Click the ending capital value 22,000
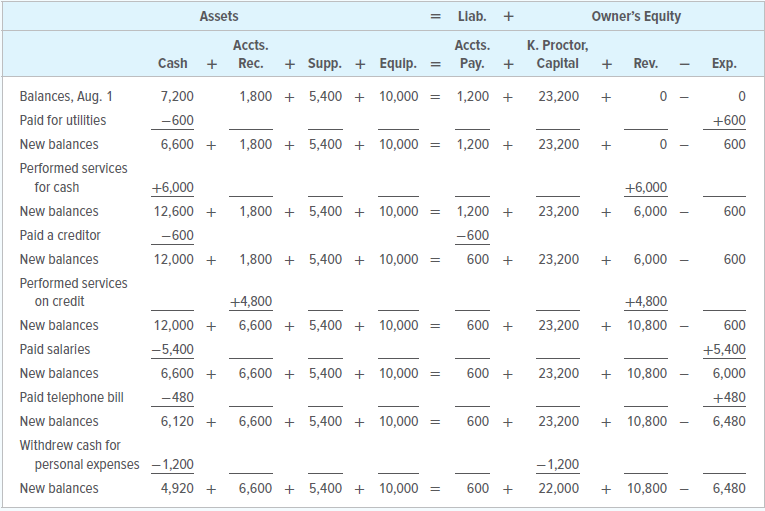Screen dimensions: 765x511 (558, 489)
